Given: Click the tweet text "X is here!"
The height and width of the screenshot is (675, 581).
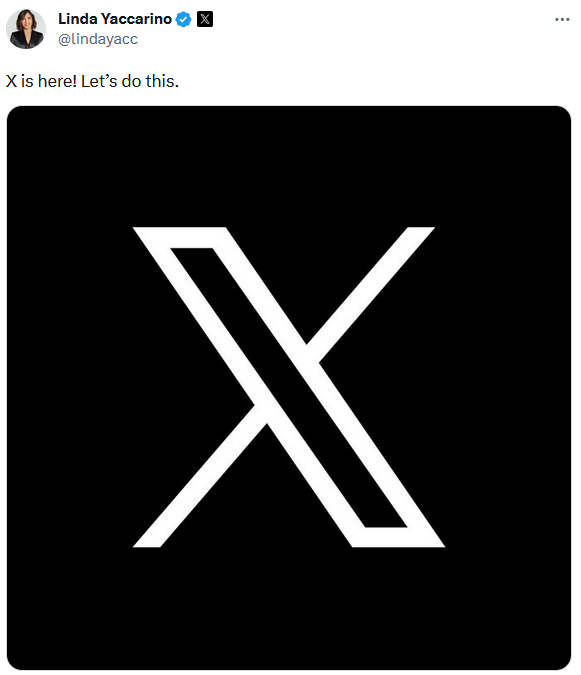Looking at the screenshot, I should pyautogui.click(x=41, y=81).
